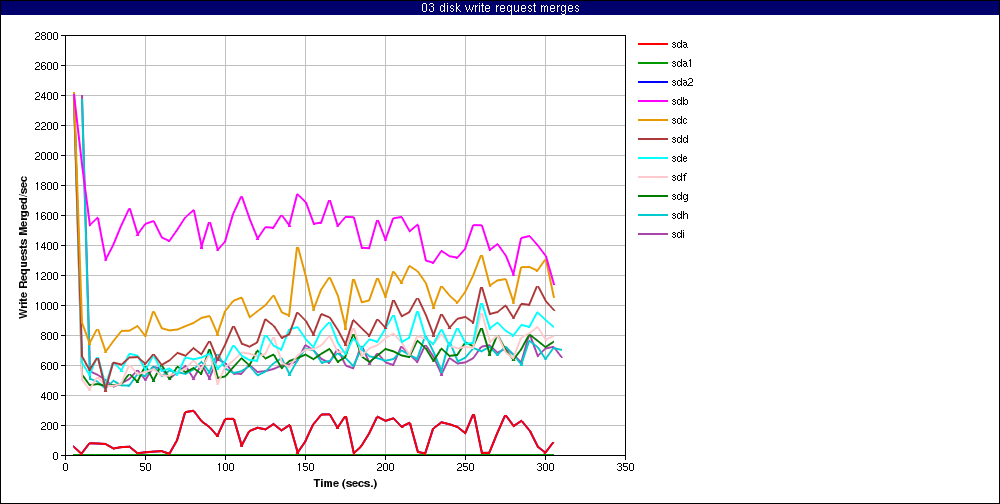Click the orange sdc peak near 145 seconds
The width and height of the screenshot is (1000, 504).
[297, 248]
